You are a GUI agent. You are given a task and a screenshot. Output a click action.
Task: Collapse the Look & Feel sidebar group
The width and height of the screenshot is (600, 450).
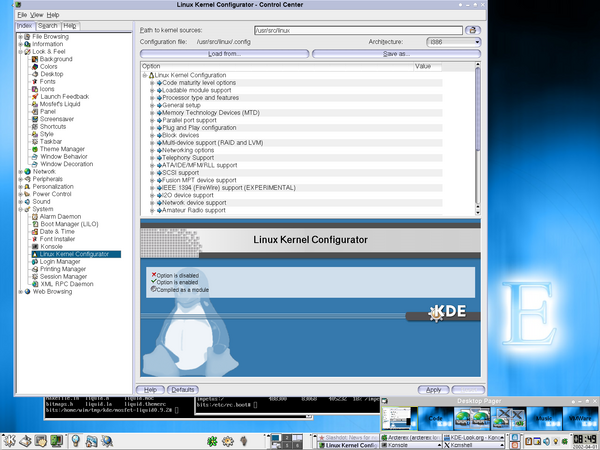click(21, 52)
